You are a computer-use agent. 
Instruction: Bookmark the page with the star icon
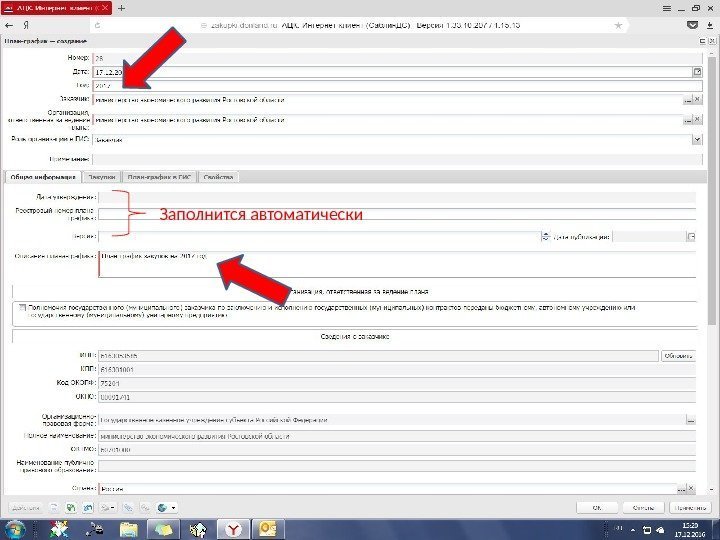tap(619, 26)
